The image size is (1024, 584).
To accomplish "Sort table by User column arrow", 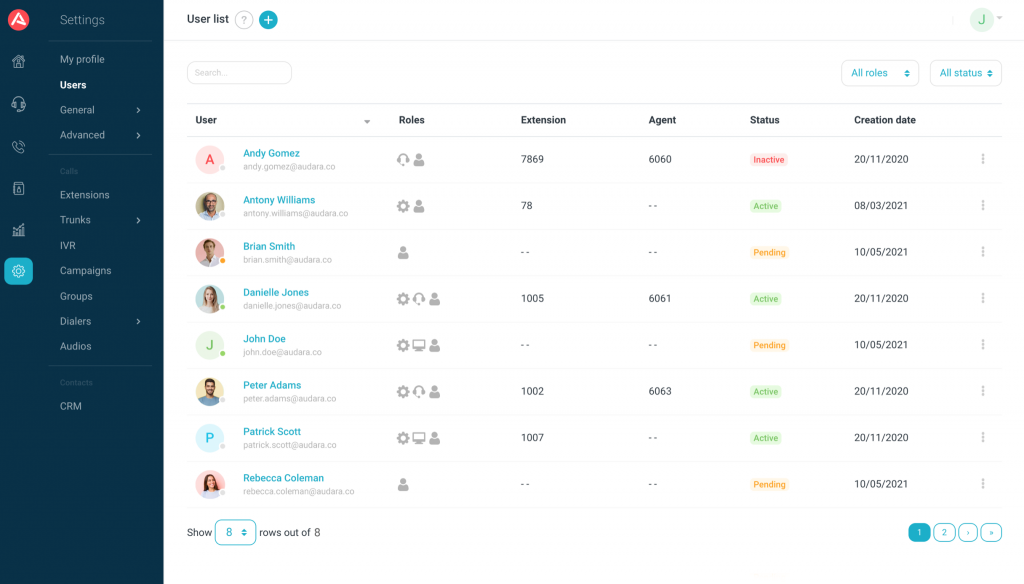I will click(x=367, y=121).
